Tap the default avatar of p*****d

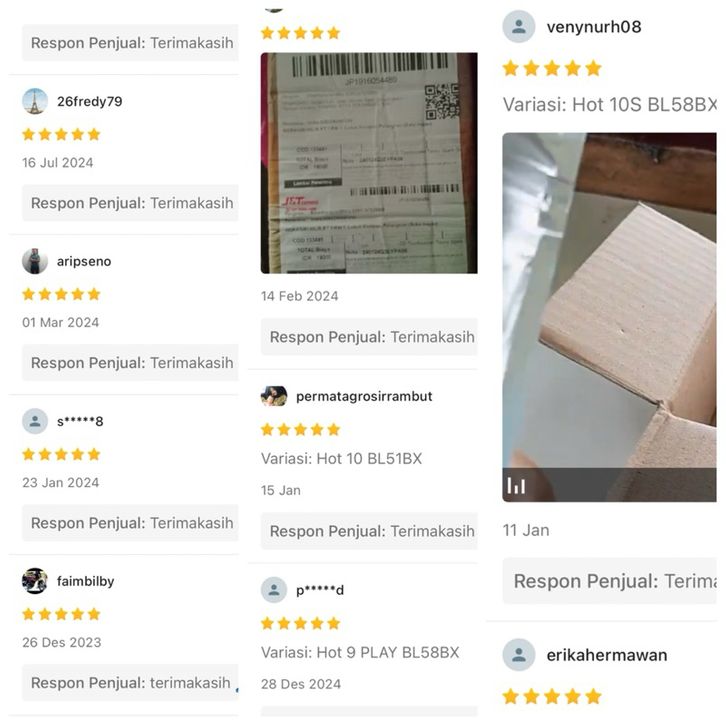(274, 590)
